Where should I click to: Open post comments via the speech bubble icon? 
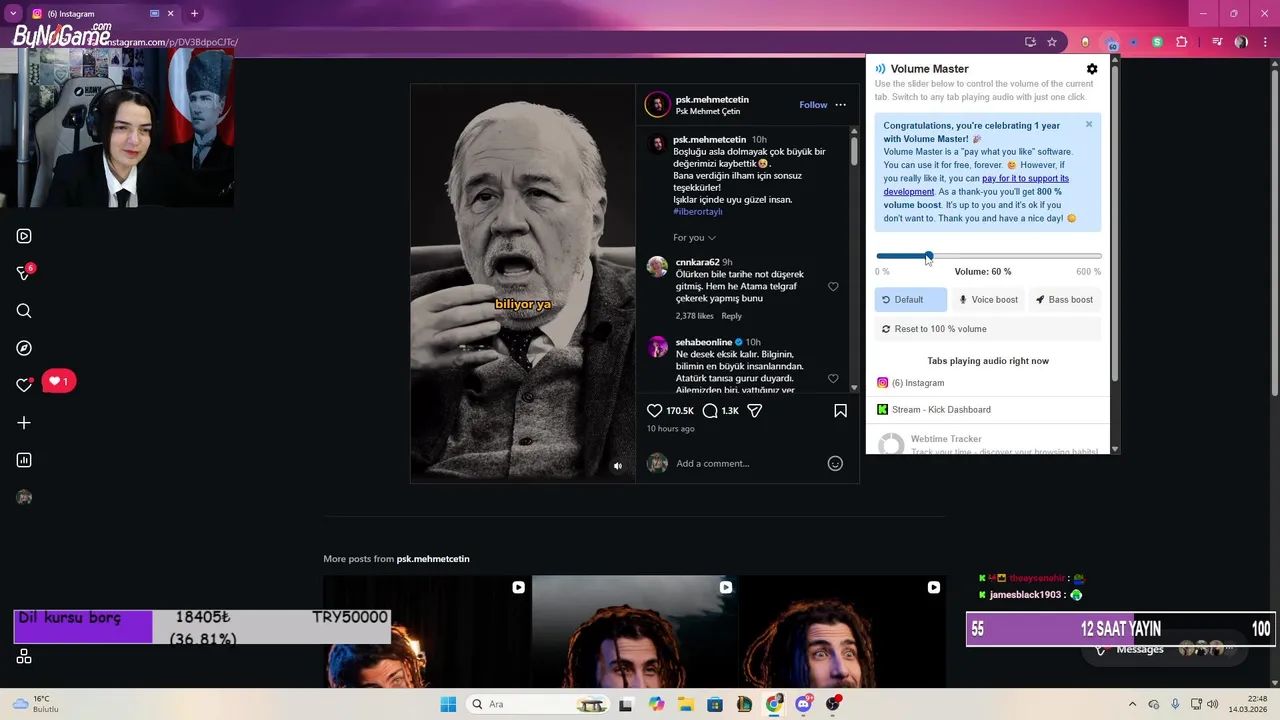(x=710, y=411)
